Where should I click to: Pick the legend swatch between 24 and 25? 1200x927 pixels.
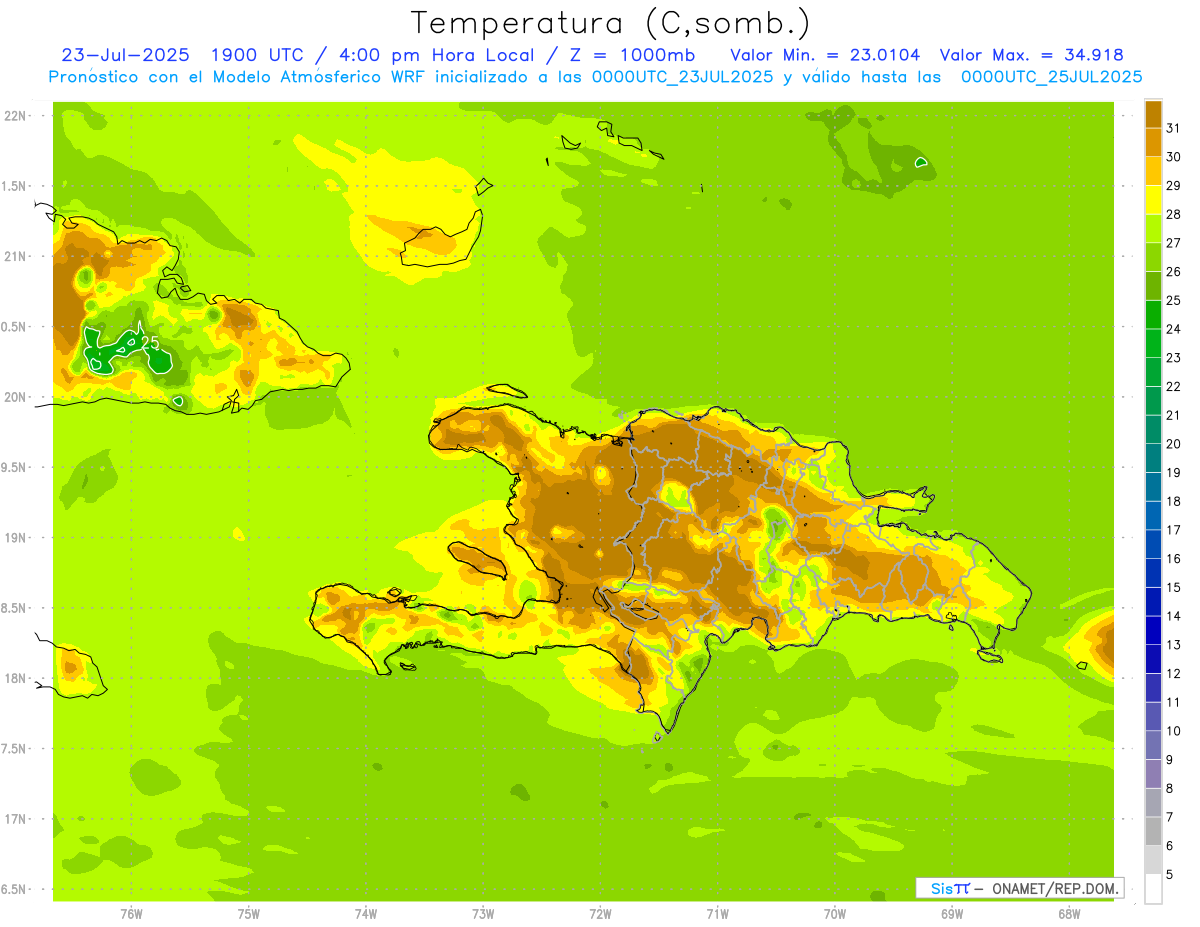tap(1153, 314)
